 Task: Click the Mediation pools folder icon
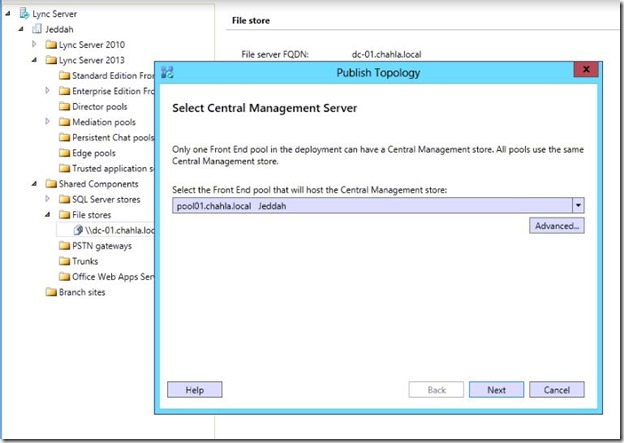point(64,122)
